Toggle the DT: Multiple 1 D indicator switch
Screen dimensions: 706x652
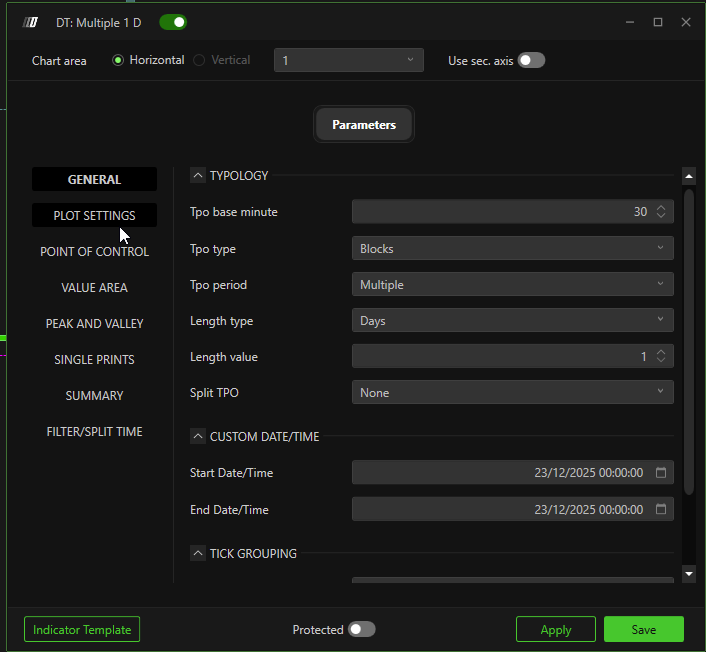(x=173, y=22)
